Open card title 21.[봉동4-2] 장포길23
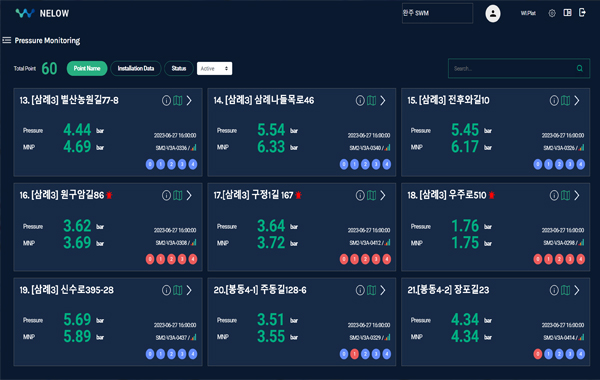 448,290
